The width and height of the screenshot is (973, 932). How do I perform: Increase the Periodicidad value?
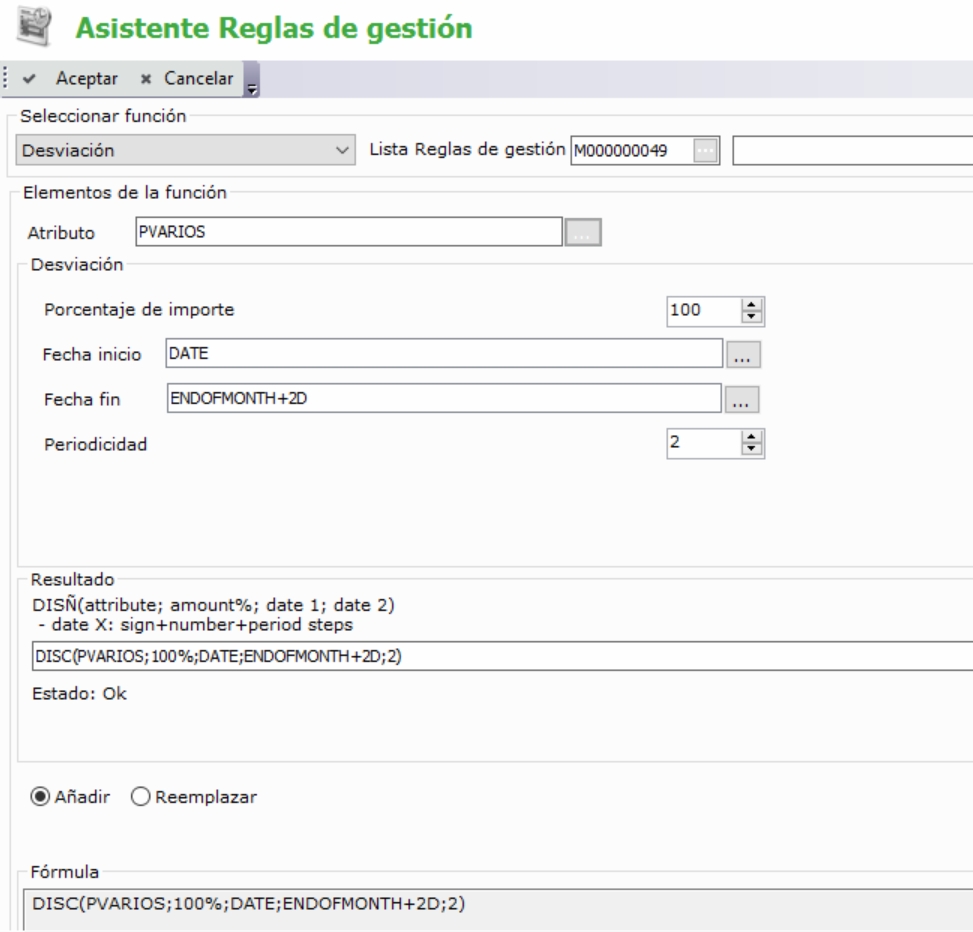point(750,437)
